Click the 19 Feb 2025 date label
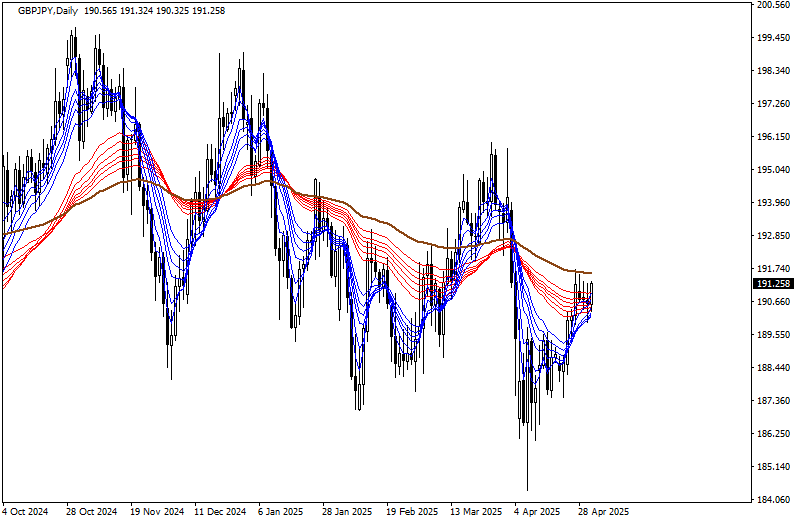 point(412,512)
